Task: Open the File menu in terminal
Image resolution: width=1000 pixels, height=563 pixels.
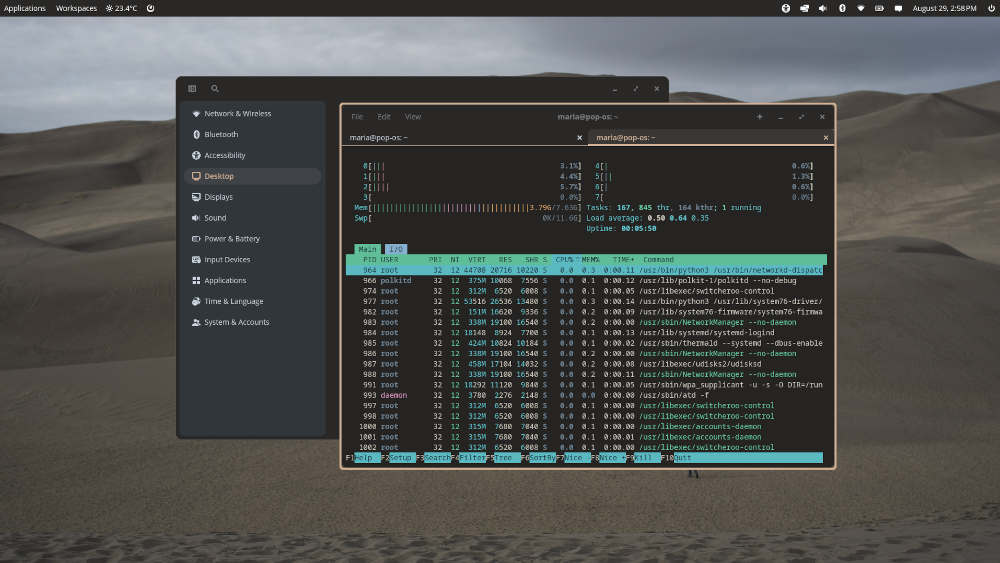Action: pos(357,117)
